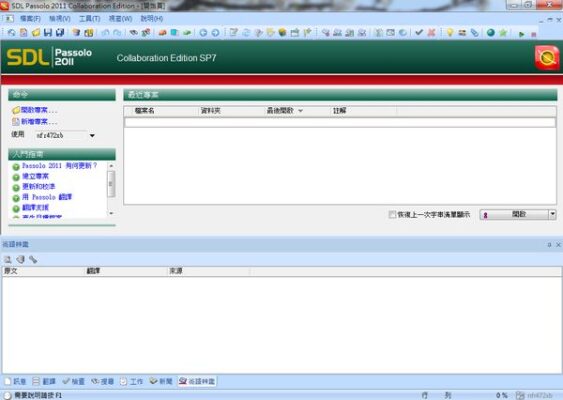Screen dimensions: 563x400
Task: Click the blue right-arrow next icon
Action: (215, 33)
